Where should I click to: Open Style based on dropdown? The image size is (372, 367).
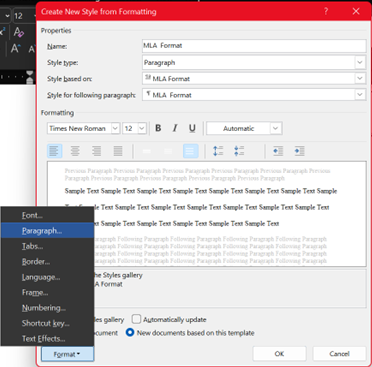point(360,79)
